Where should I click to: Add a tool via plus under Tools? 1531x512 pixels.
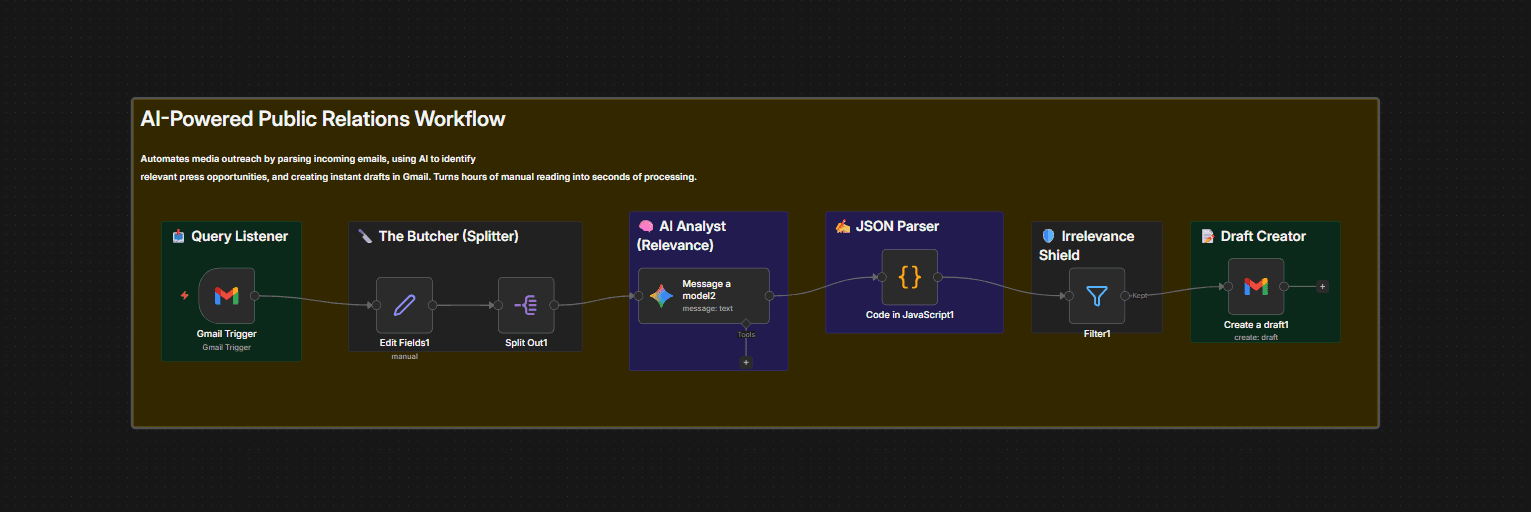click(x=746, y=362)
